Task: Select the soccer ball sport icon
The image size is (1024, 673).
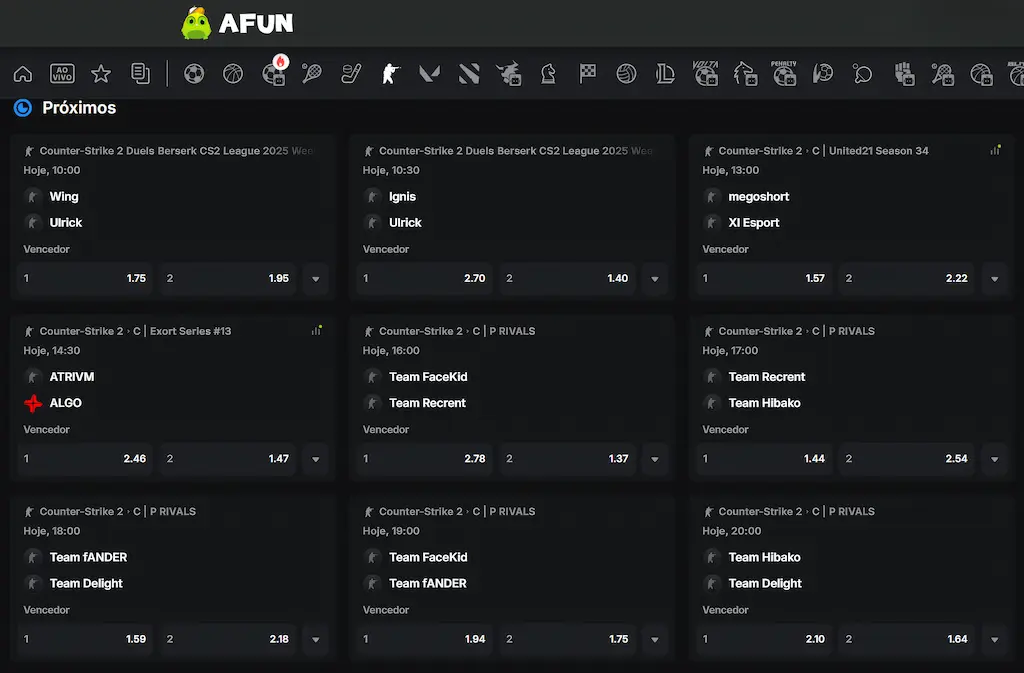Action: point(194,74)
